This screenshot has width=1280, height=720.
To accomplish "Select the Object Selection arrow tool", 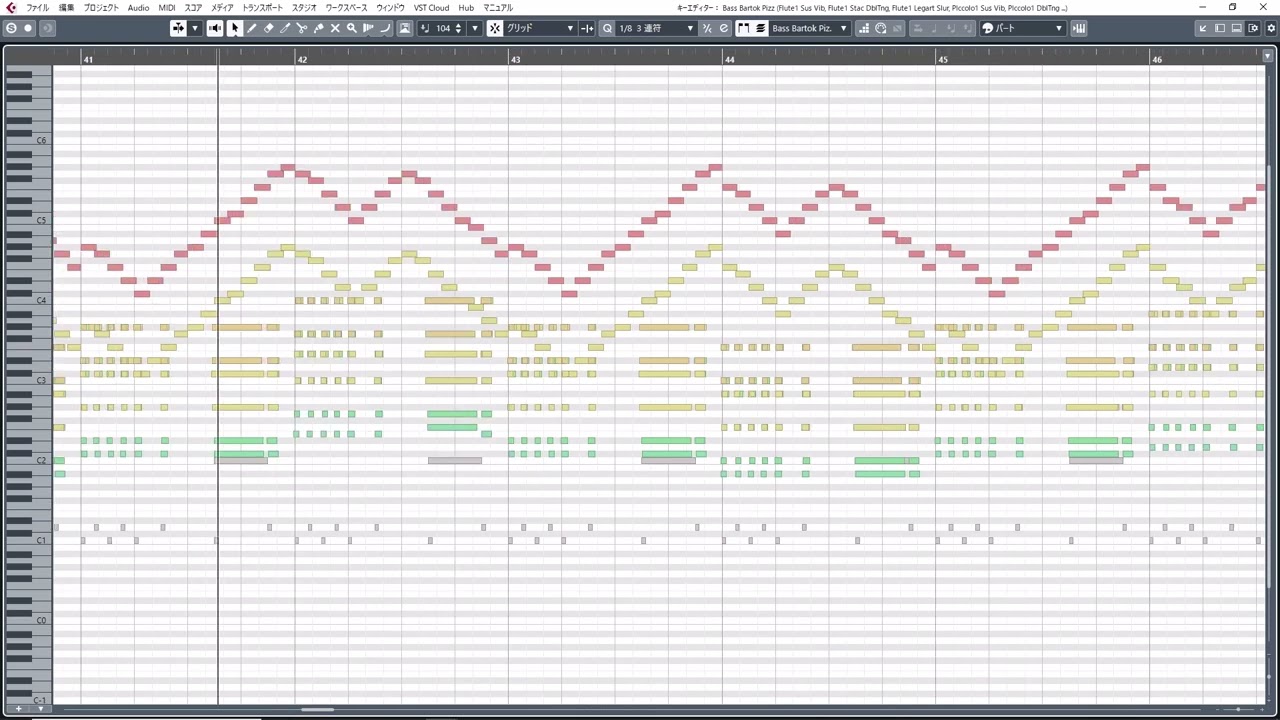I will pyautogui.click(x=234, y=28).
